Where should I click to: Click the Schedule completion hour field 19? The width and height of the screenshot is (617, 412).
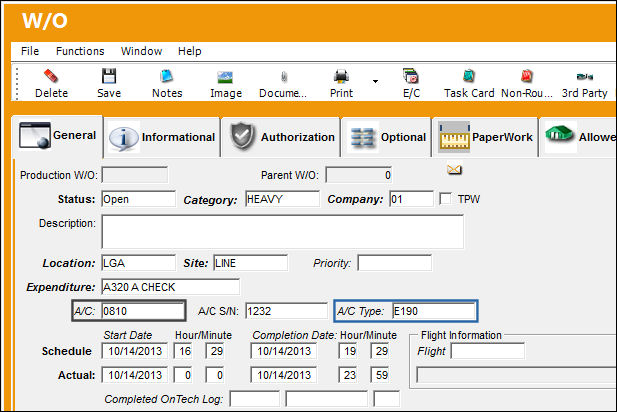tap(348, 351)
